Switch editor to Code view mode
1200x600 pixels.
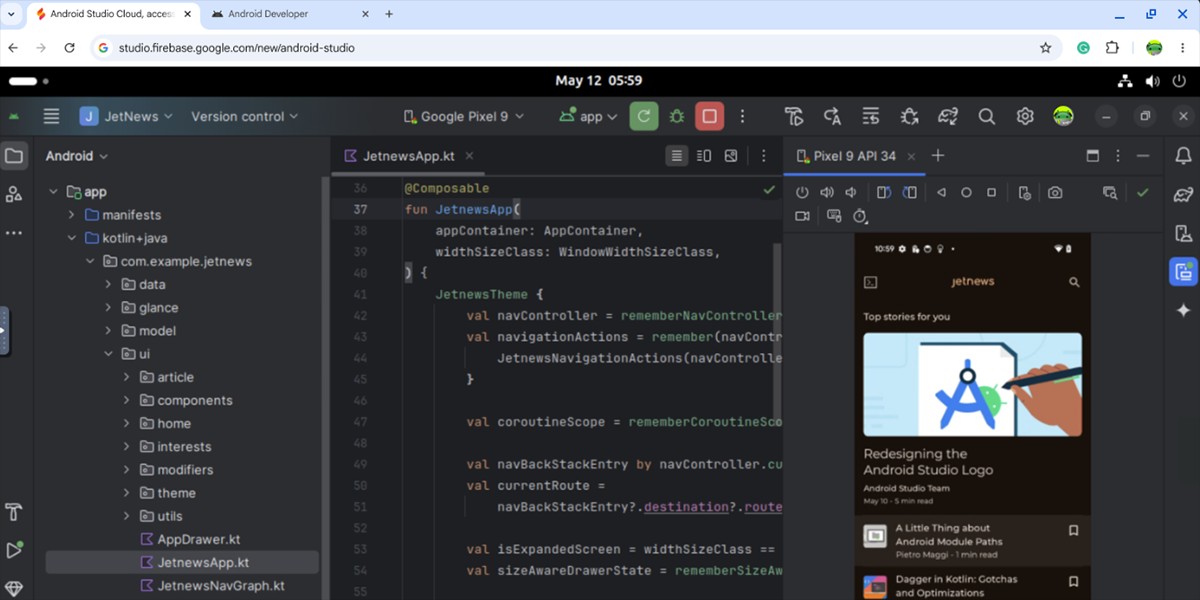point(677,156)
